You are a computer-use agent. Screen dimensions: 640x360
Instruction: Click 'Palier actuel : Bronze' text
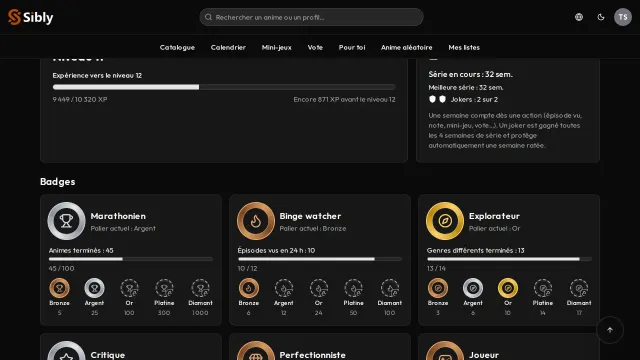(x=313, y=229)
